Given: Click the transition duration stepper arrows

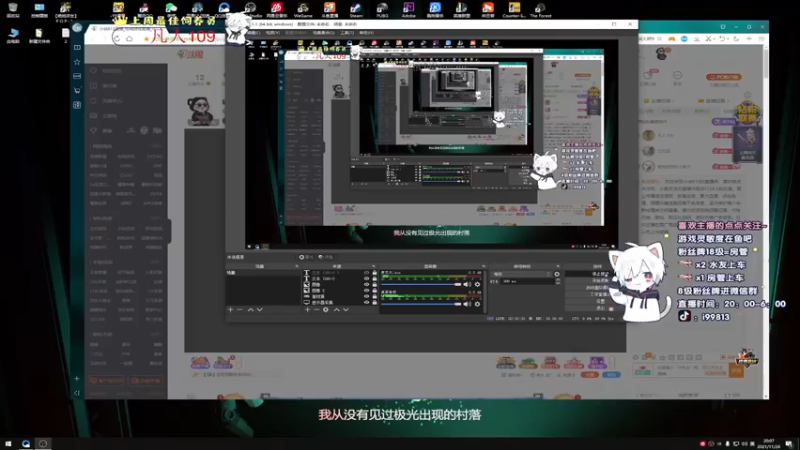Looking at the screenshot, I should tap(558, 282).
